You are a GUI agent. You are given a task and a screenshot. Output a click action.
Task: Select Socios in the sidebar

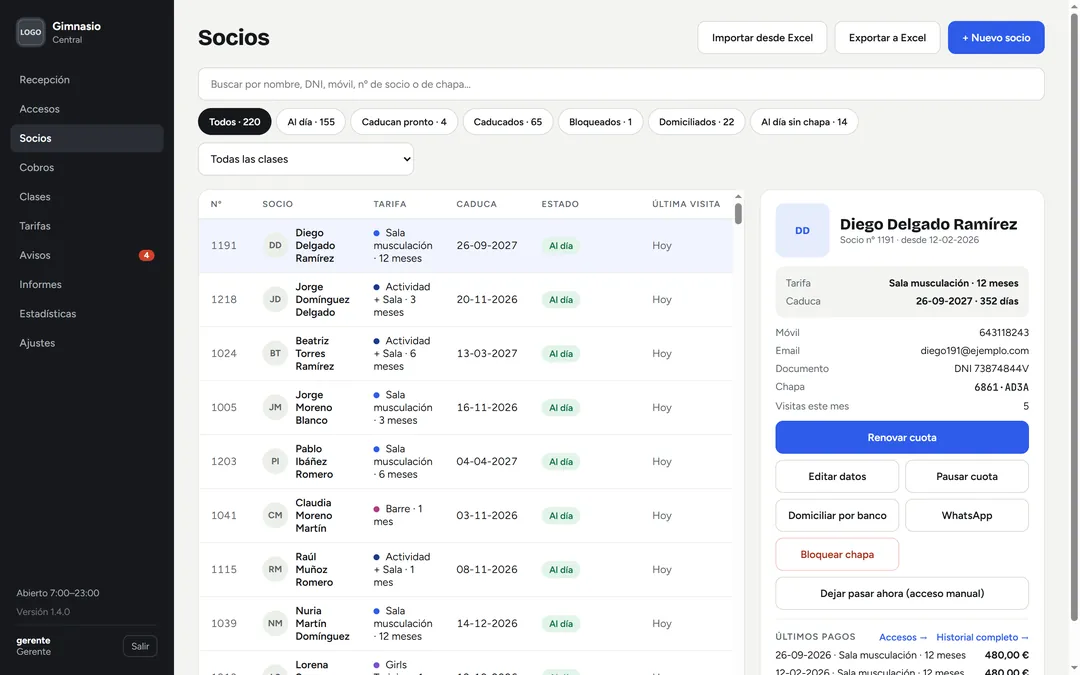(87, 138)
